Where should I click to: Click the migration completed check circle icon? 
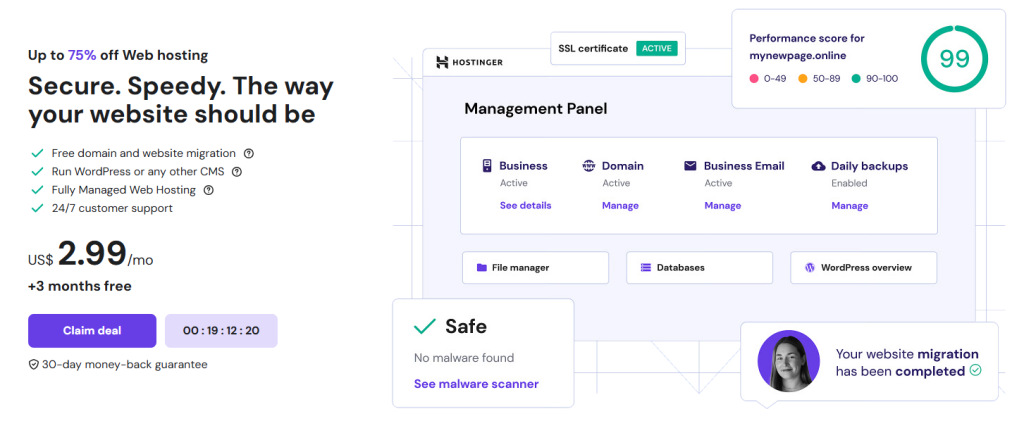coord(975,370)
